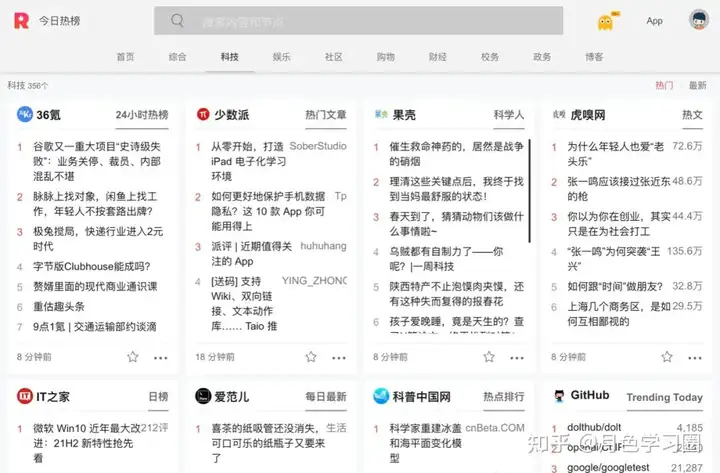Open article 脉脉上找对象，闲鱼上找工作

pos(95,204)
